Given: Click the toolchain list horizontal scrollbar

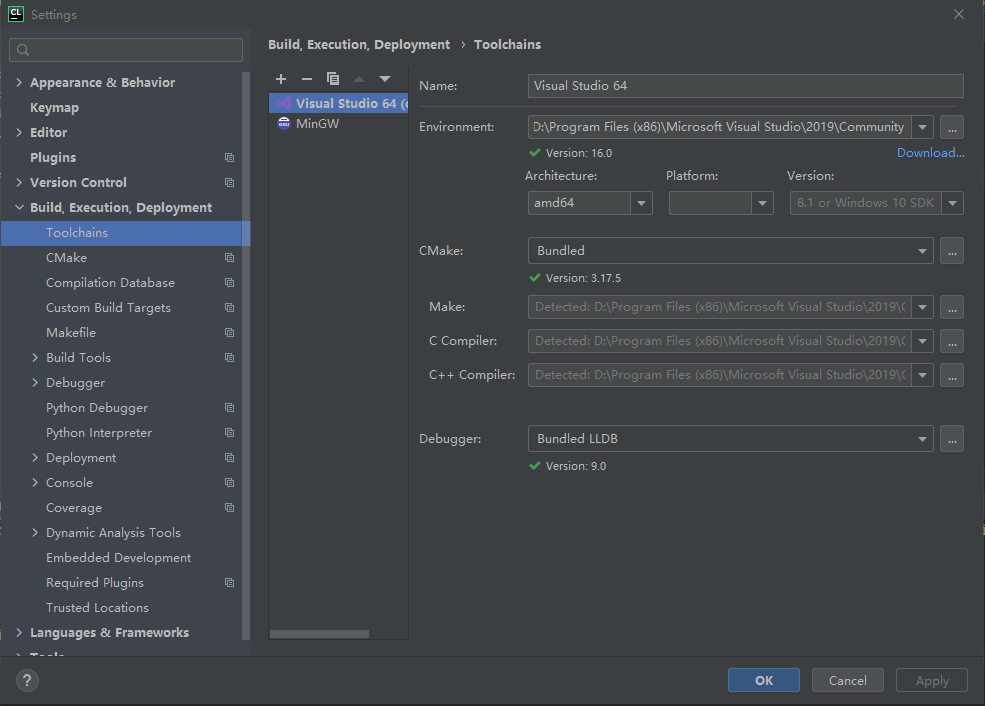Looking at the screenshot, I should [319, 634].
